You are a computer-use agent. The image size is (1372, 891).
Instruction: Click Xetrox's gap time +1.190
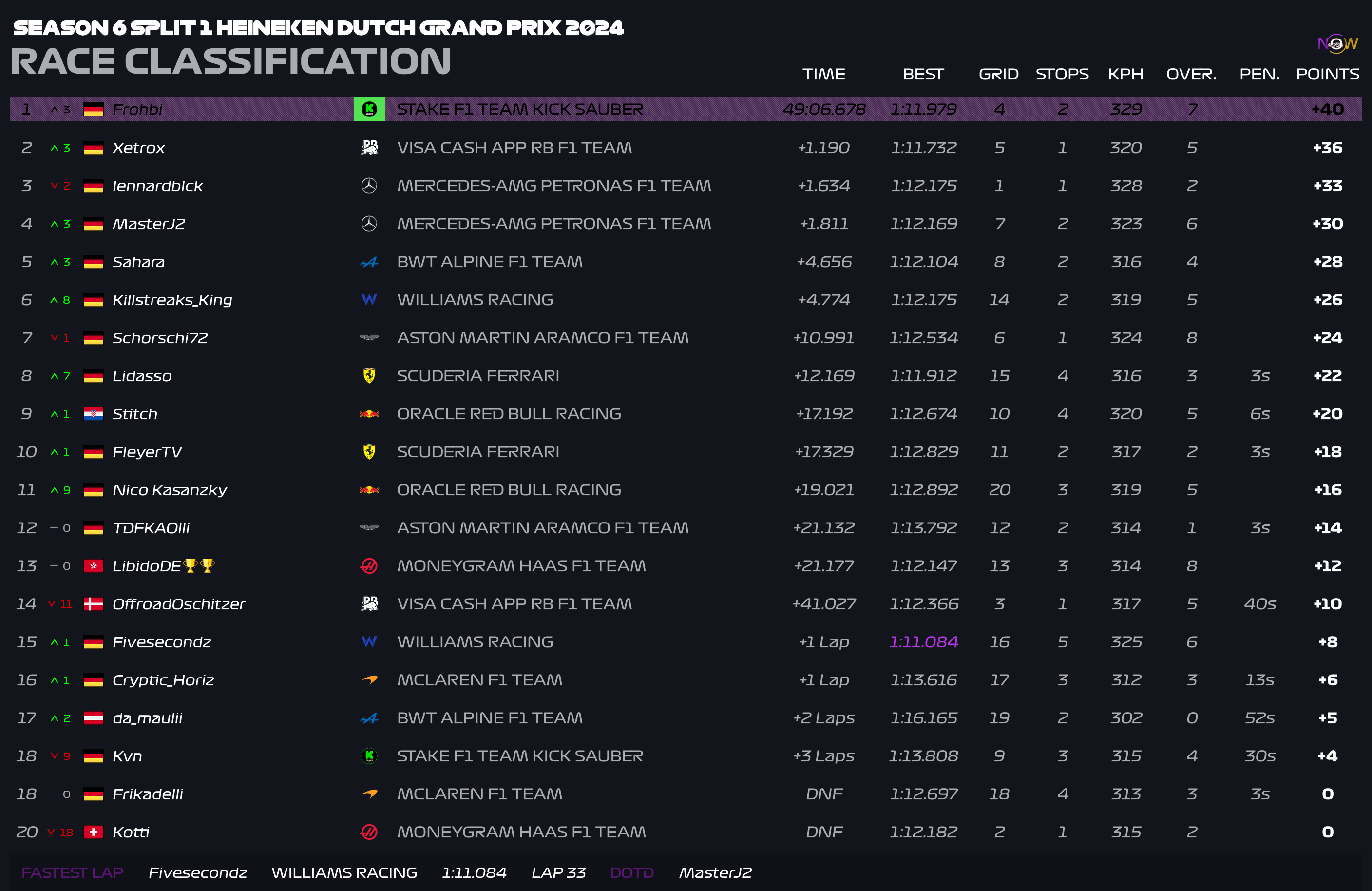(x=824, y=148)
